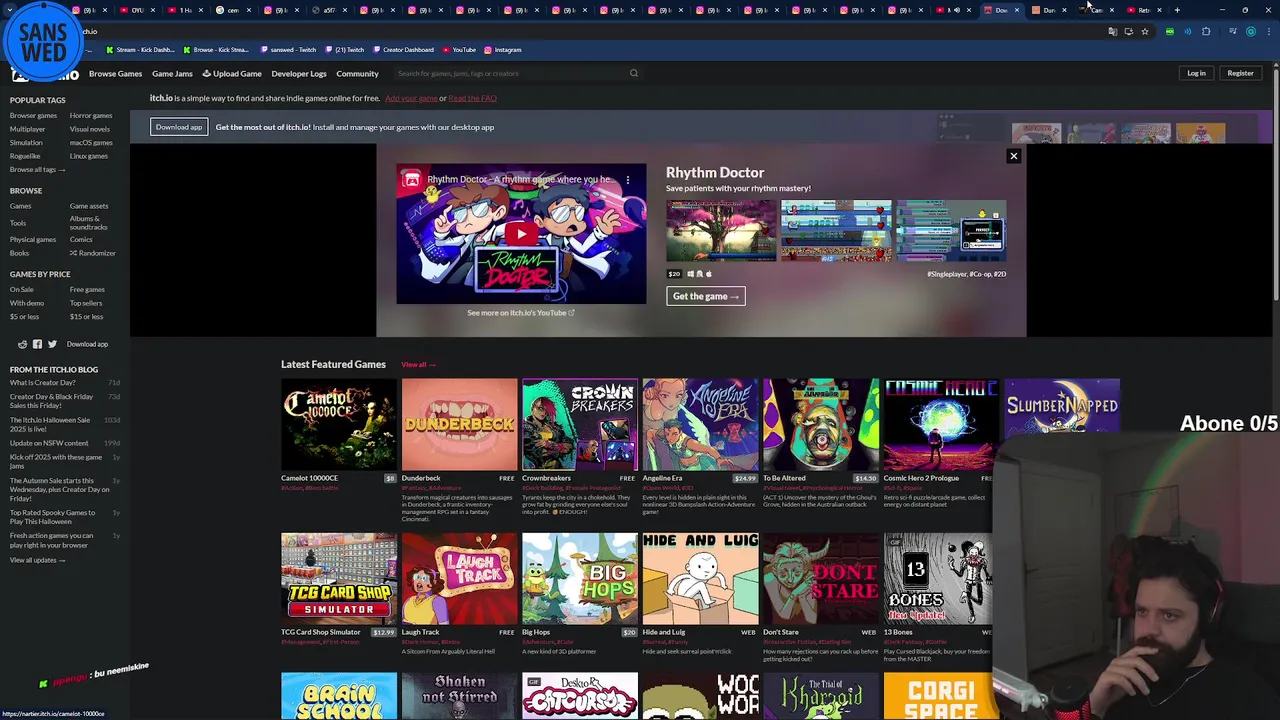Focus the search for games field
This screenshot has width=1280, height=720.
[x=510, y=73]
